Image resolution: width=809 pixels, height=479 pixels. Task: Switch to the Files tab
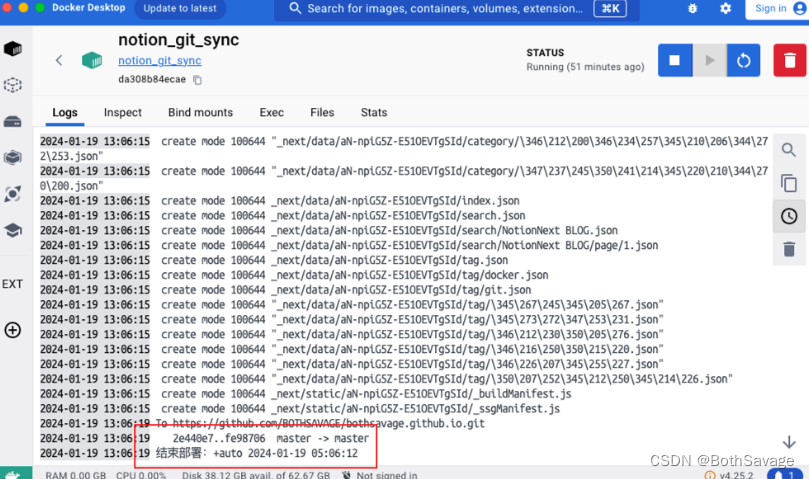(322, 113)
